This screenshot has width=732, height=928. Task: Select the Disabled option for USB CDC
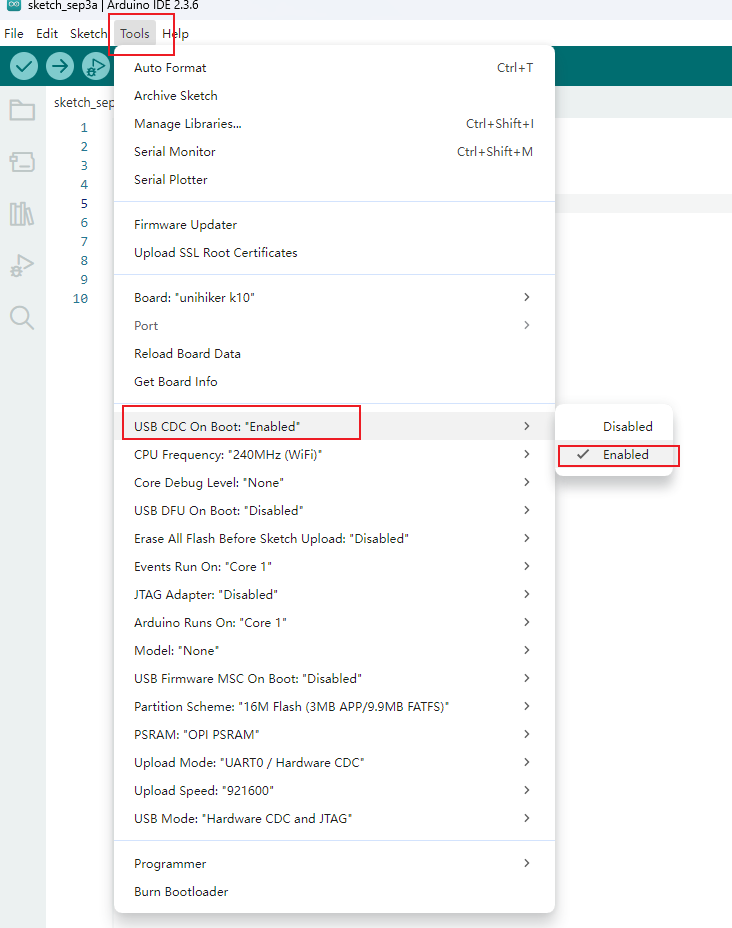pos(614,426)
